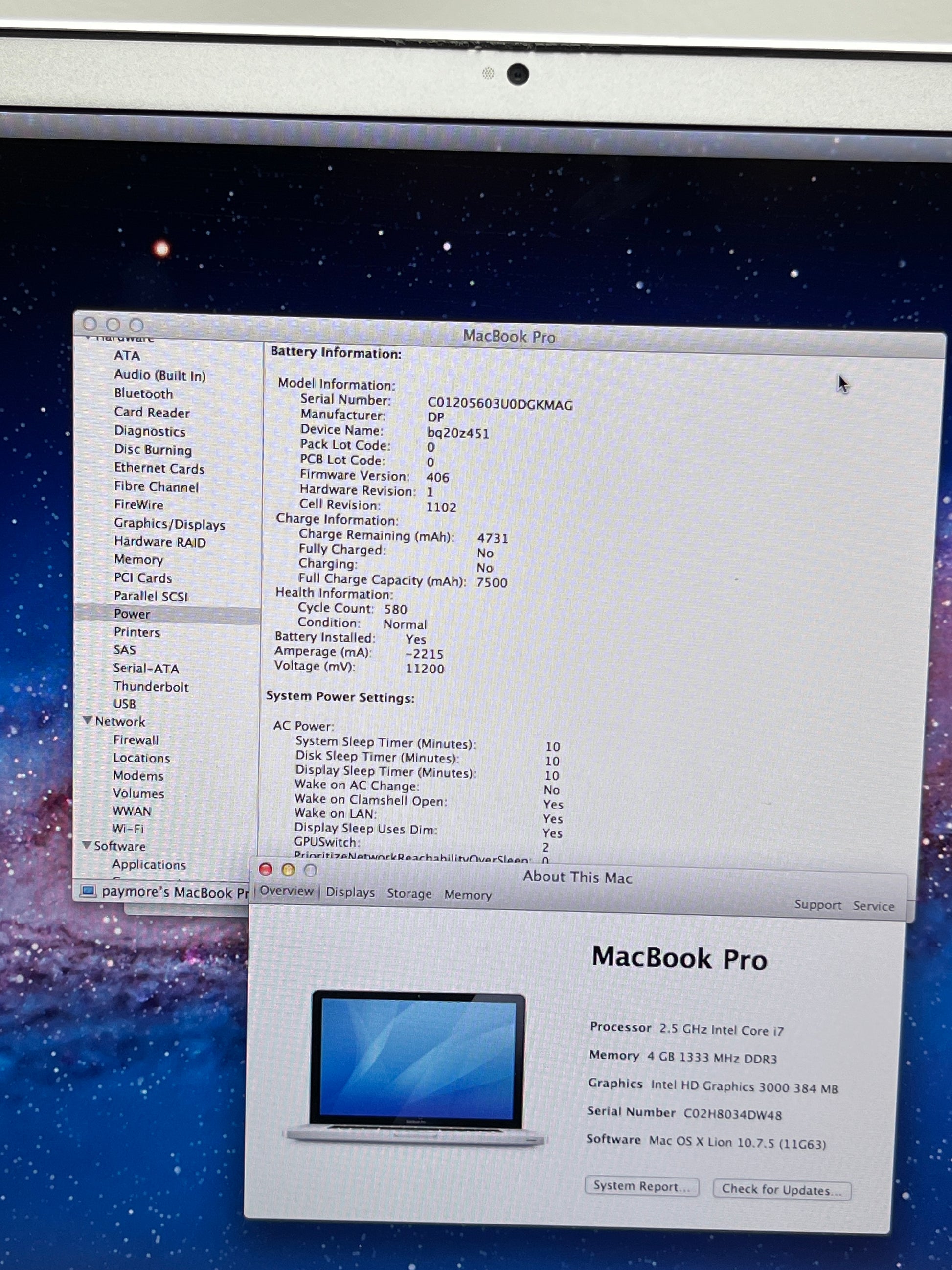Open the Service link
This screenshot has width=952, height=1270.
(873, 906)
